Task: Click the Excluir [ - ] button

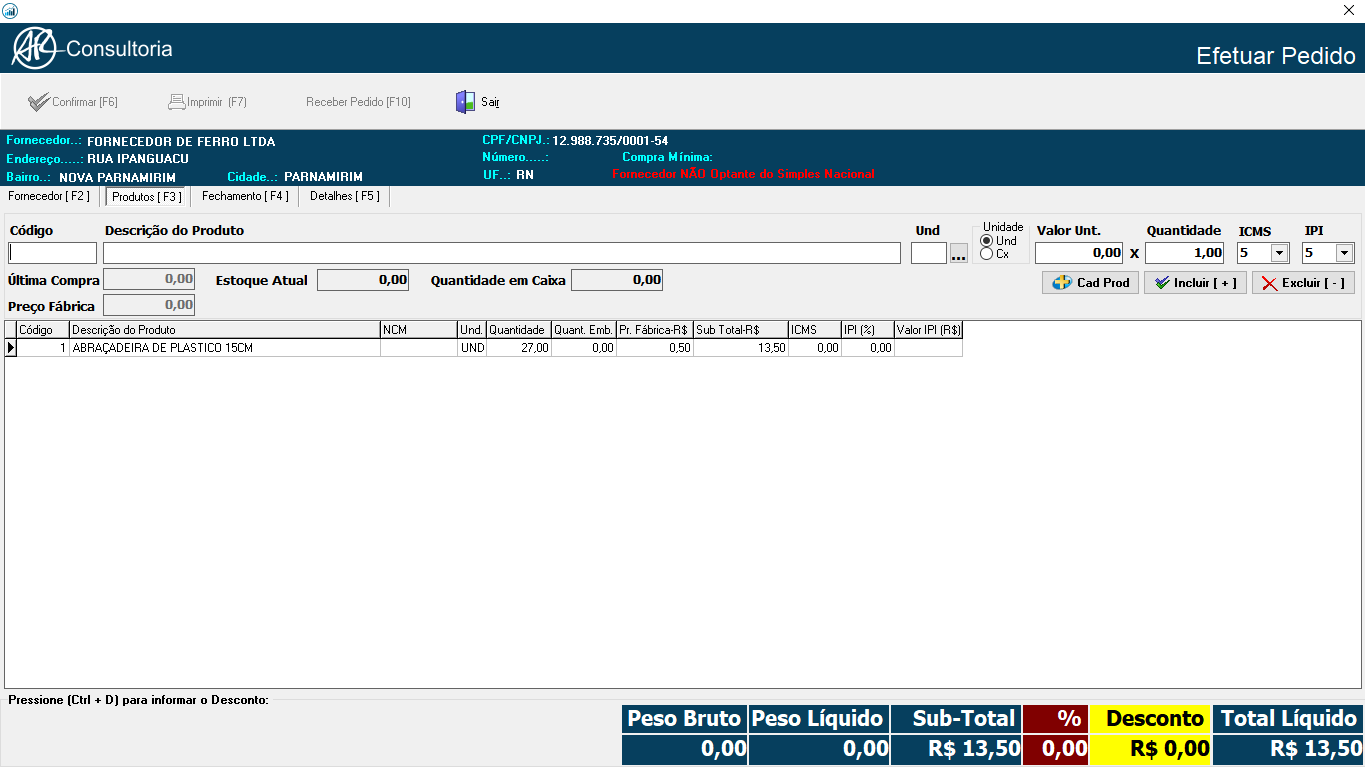Action: (x=1303, y=283)
